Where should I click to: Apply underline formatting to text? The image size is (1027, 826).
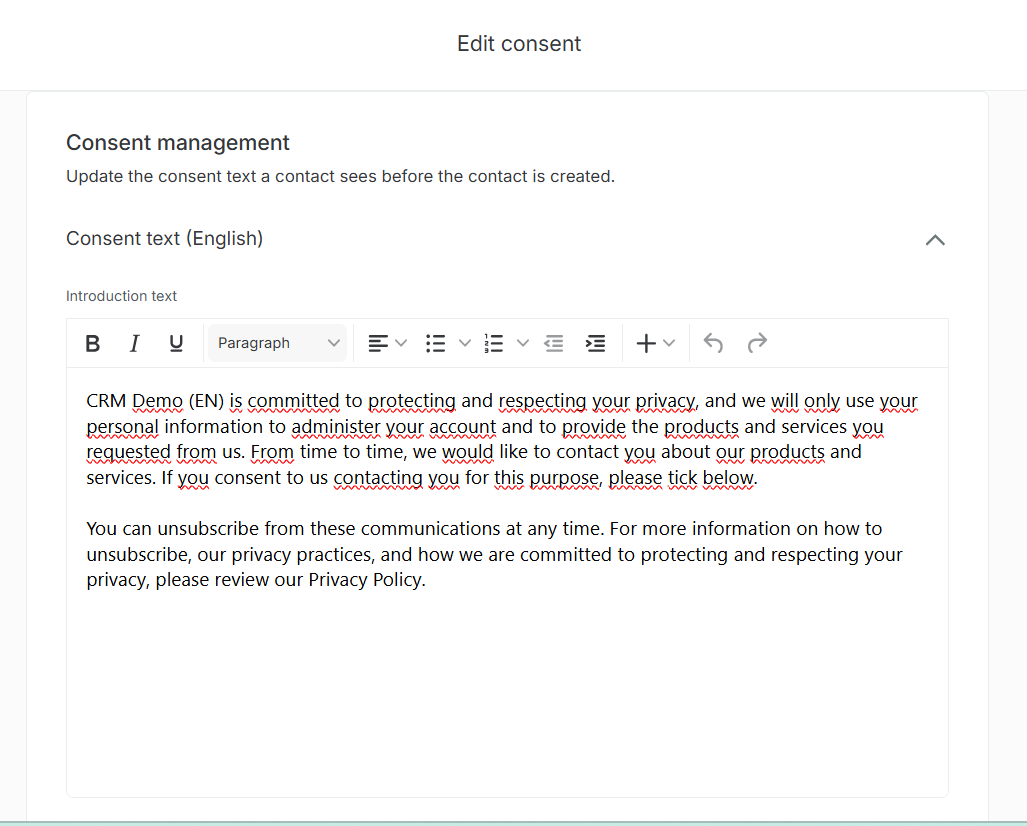176,343
